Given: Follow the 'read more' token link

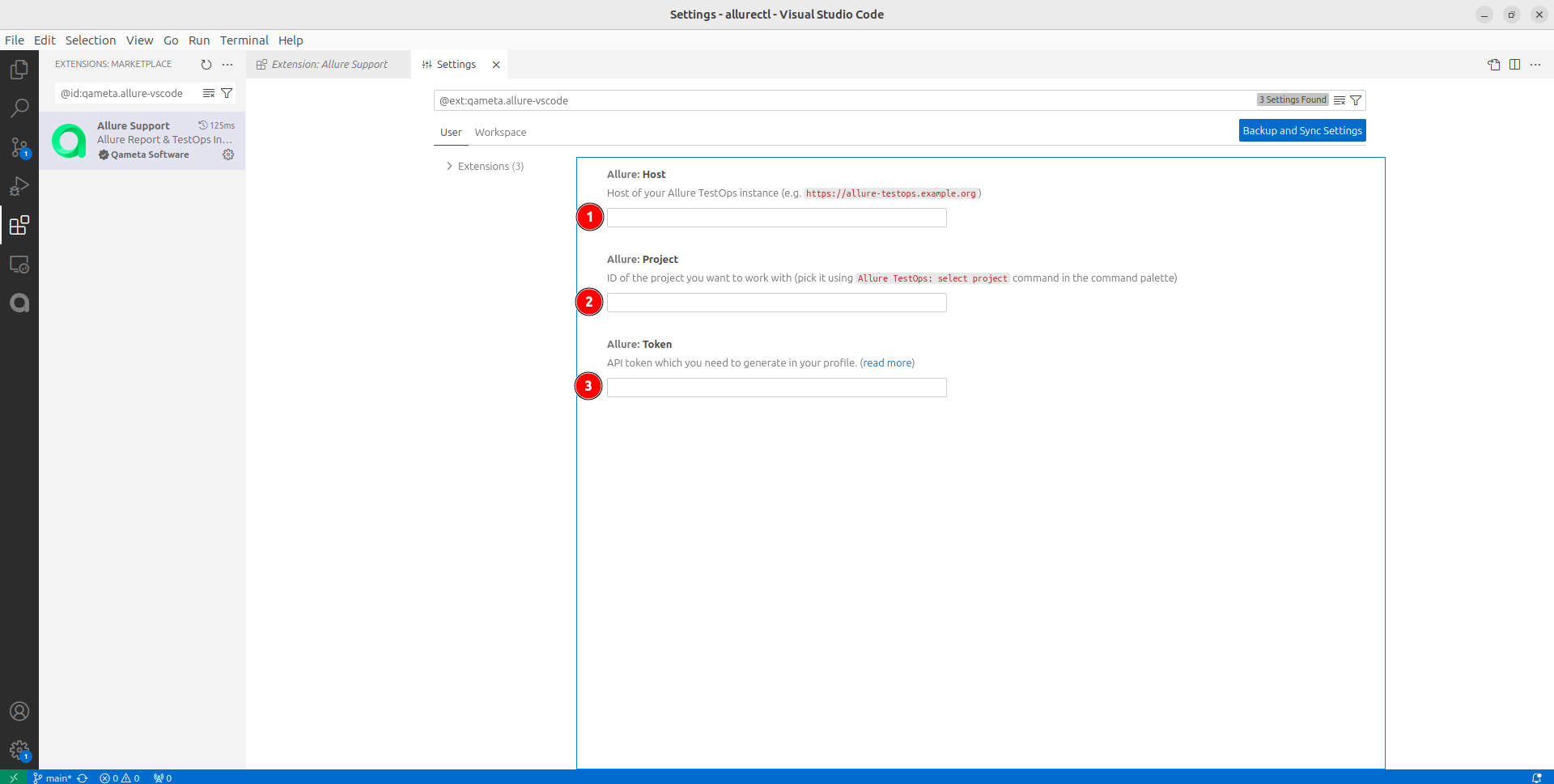Looking at the screenshot, I should tap(887, 363).
